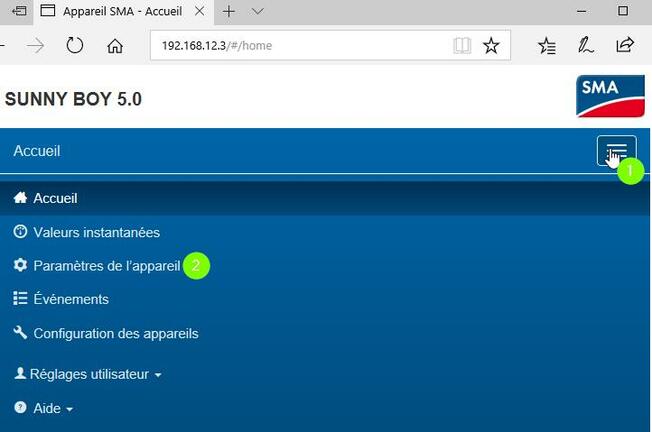Open the Événements menu entry
The width and height of the screenshot is (652, 432).
61,299
